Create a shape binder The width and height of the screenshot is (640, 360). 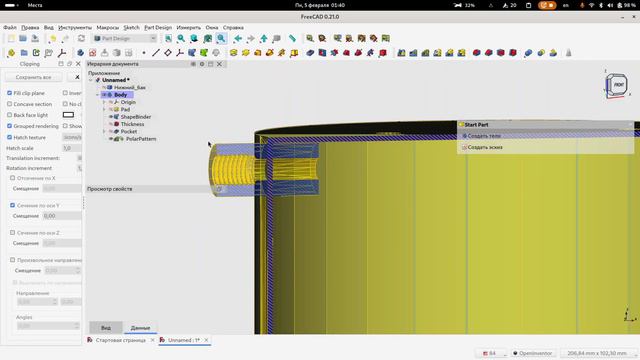click(192, 53)
